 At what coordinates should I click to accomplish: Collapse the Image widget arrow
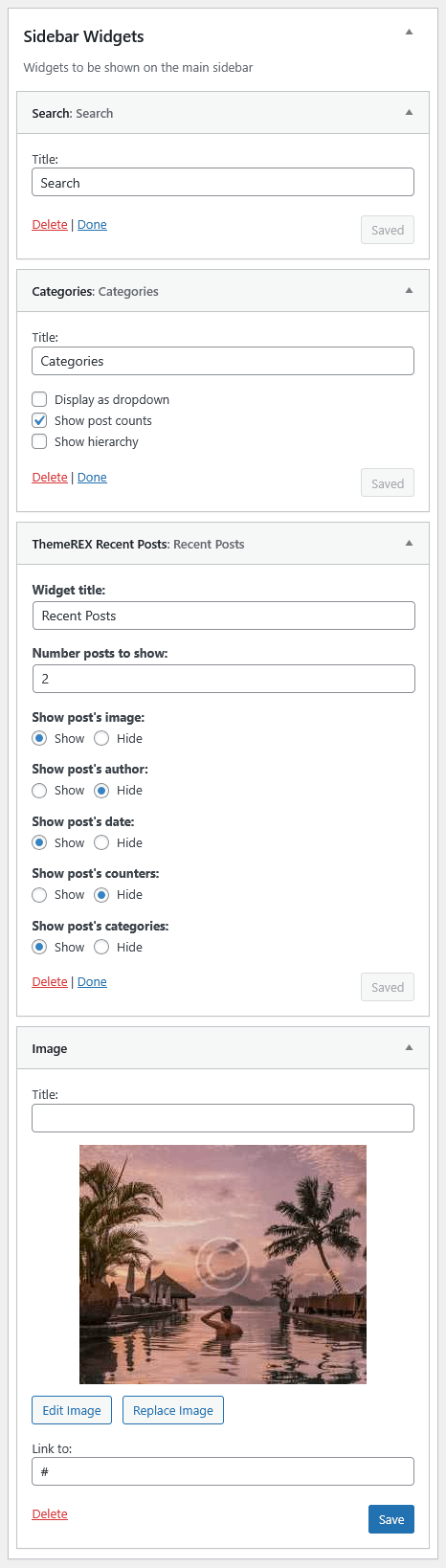click(x=409, y=1047)
